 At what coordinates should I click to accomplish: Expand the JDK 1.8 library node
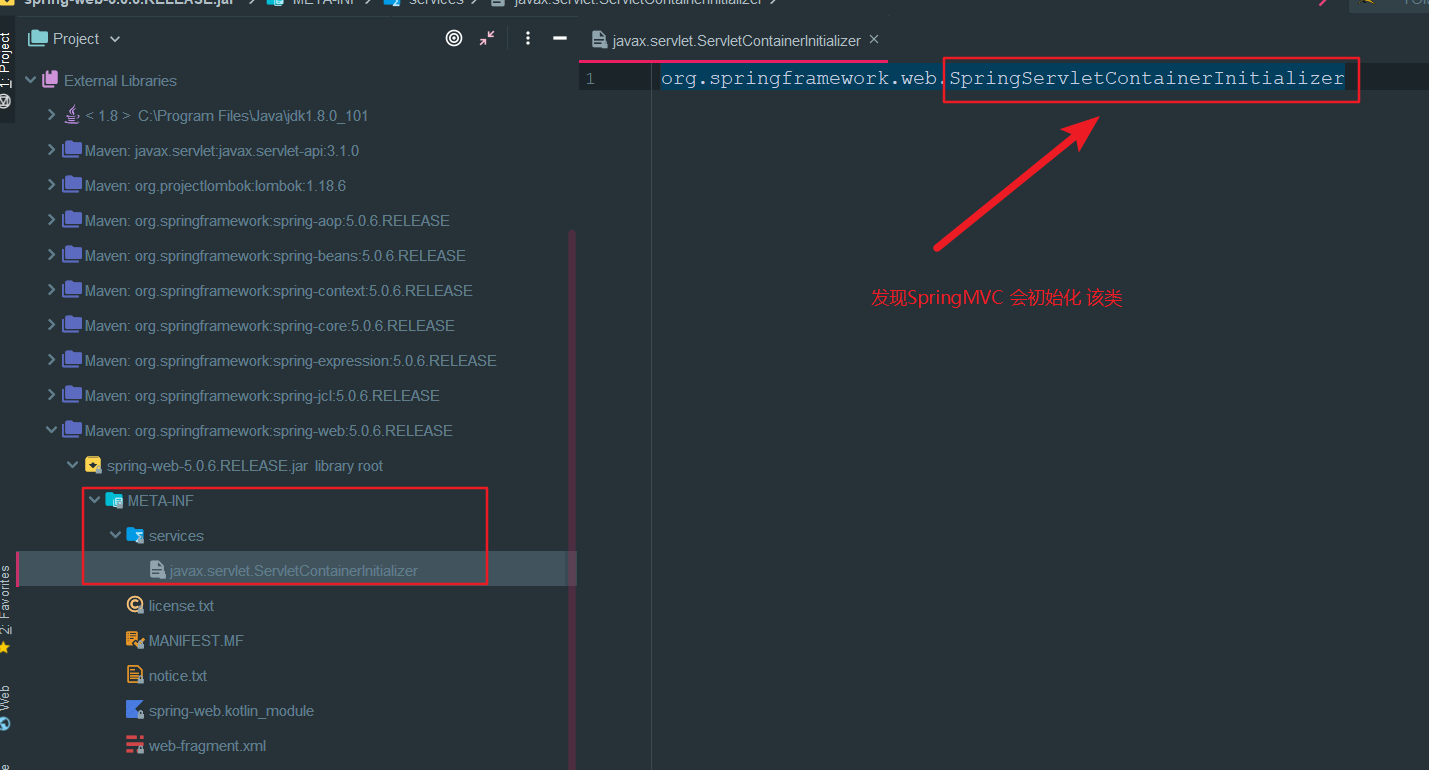(x=51, y=115)
